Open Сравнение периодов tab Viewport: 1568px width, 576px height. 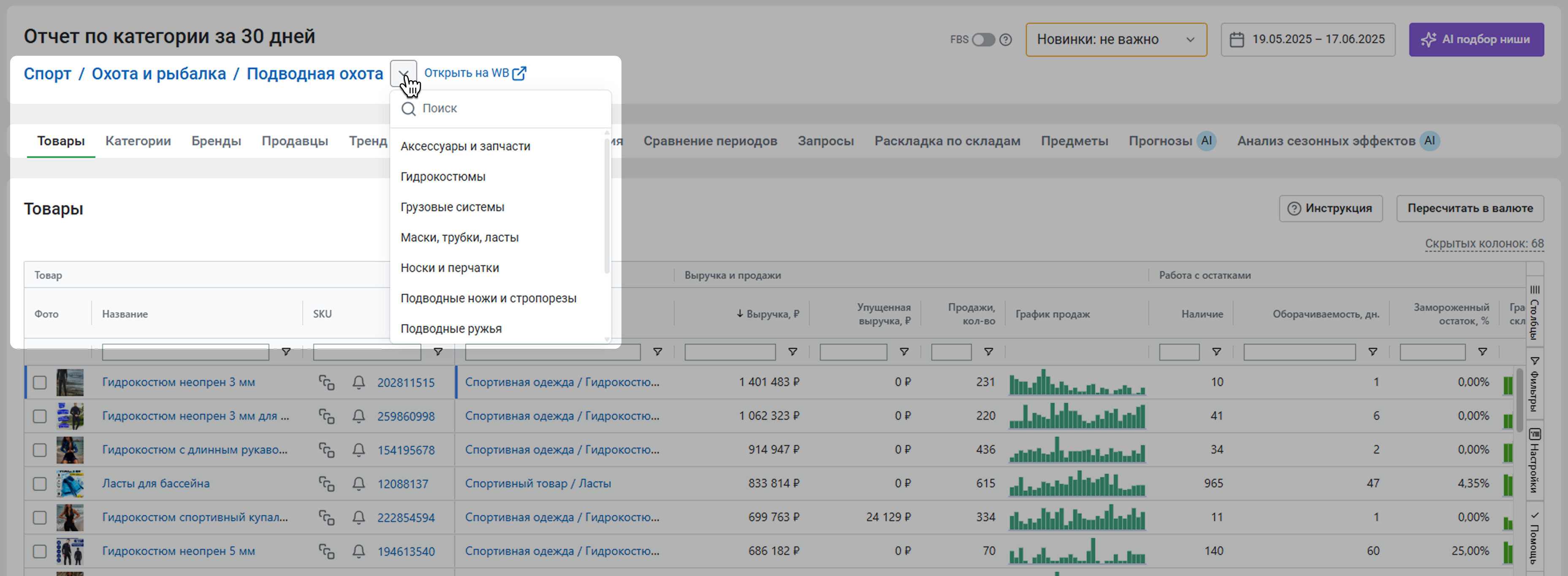[711, 141]
